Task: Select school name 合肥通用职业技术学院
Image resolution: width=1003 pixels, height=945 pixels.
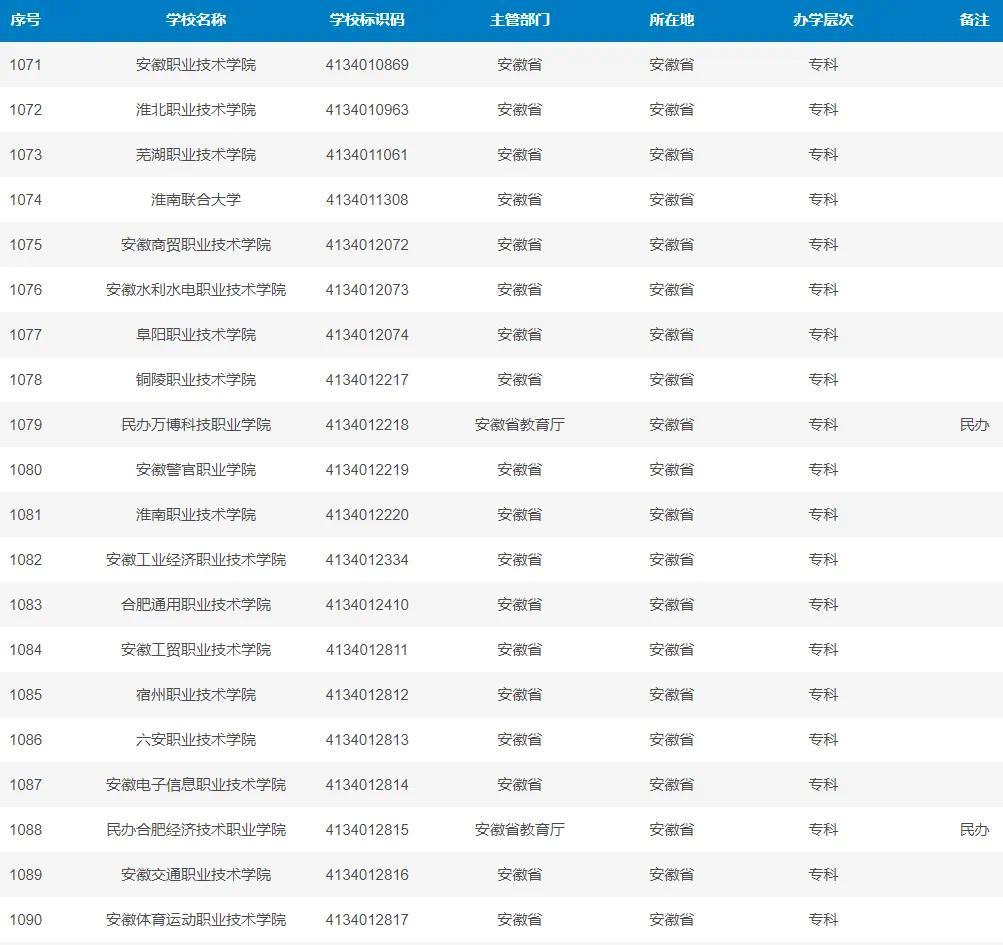Action: click(x=196, y=605)
